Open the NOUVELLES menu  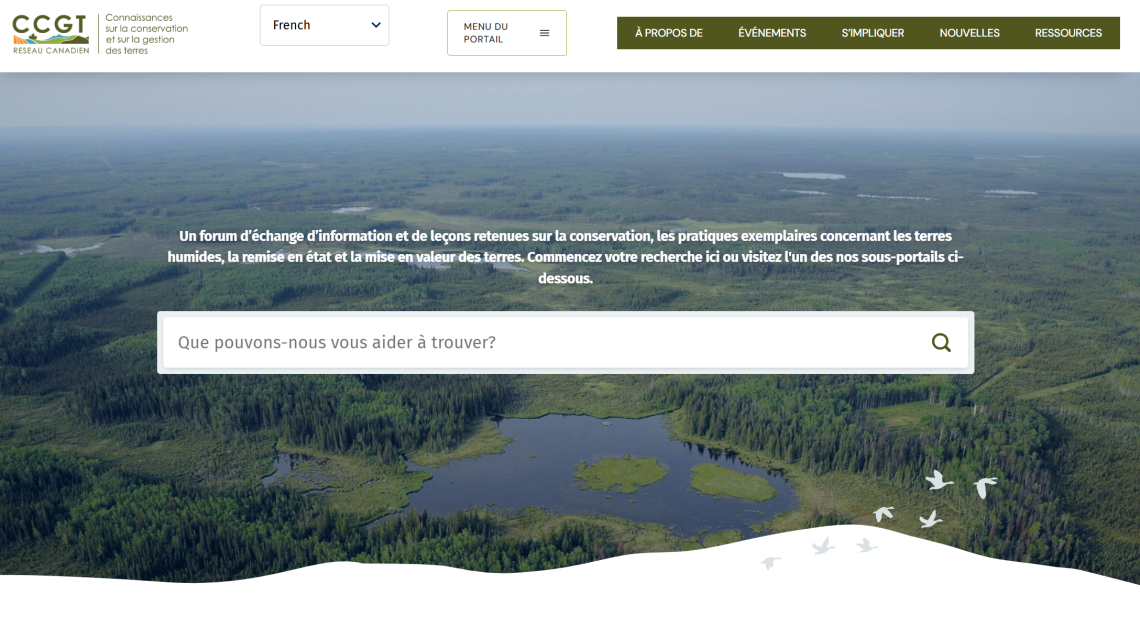pyautogui.click(x=969, y=32)
